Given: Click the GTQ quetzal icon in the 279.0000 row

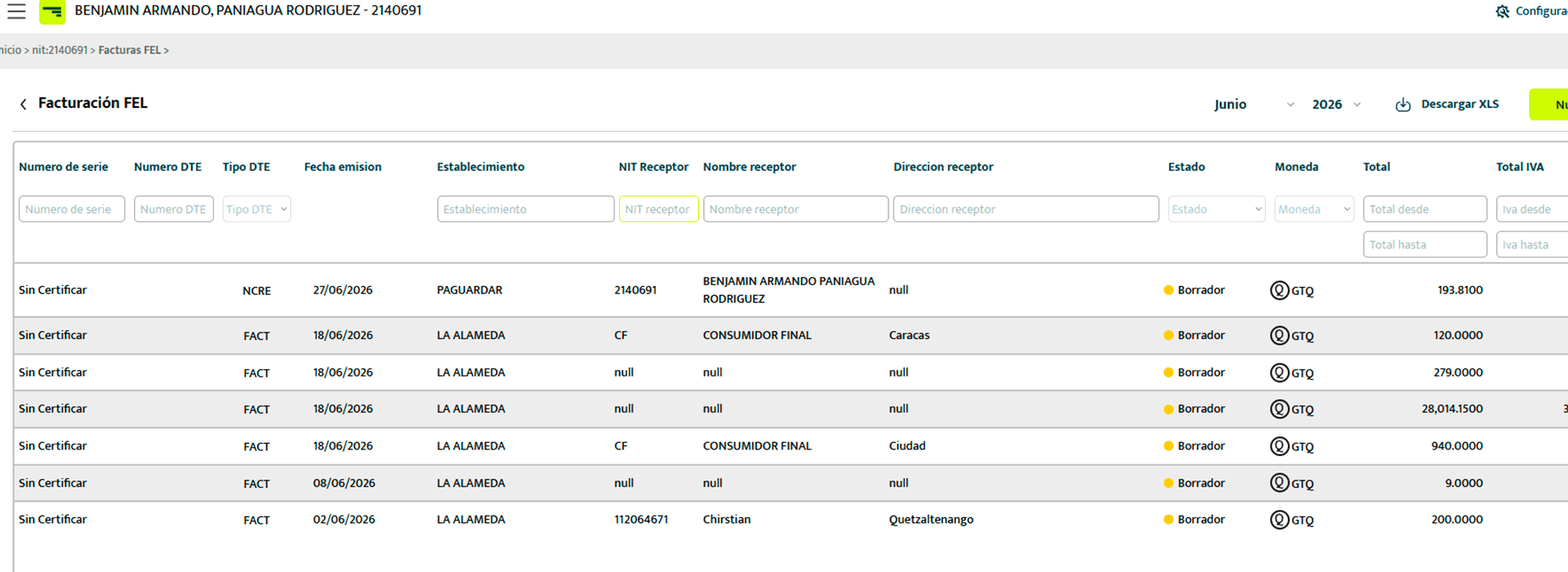Looking at the screenshot, I should tap(1279, 373).
